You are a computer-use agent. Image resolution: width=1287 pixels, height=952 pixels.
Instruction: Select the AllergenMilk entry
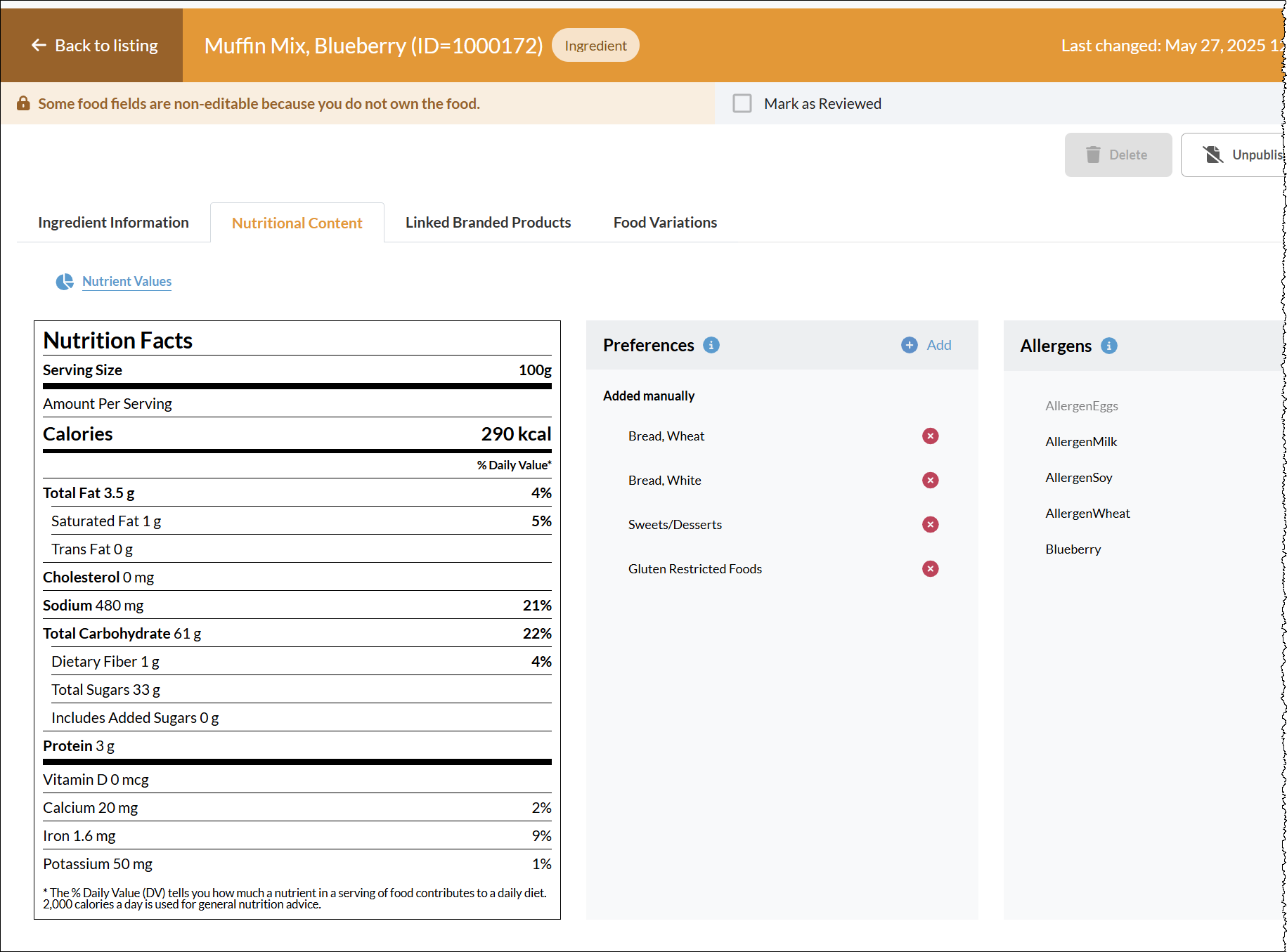(1080, 441)
